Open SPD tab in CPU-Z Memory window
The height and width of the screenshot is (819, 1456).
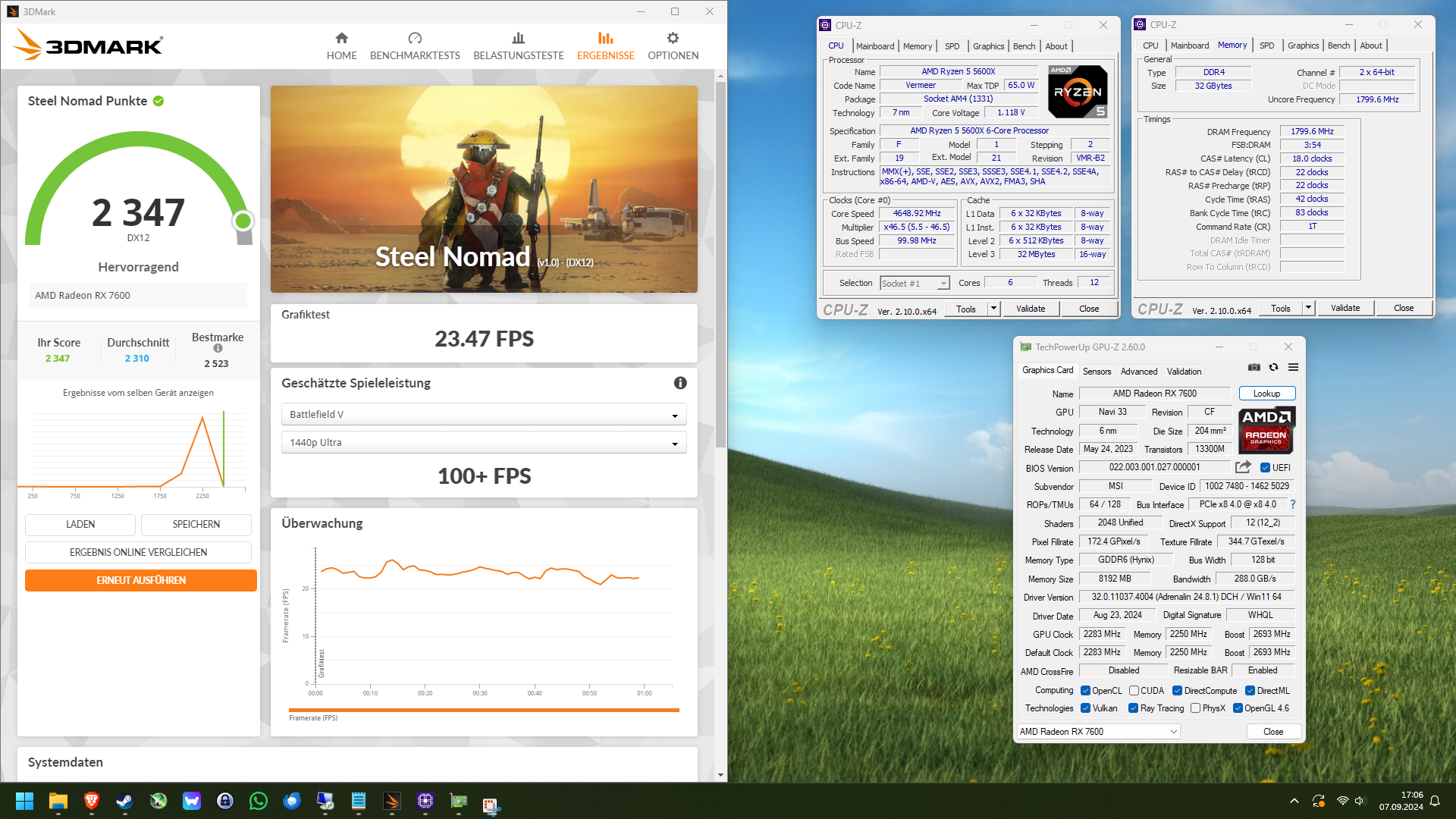[1266, 45]
